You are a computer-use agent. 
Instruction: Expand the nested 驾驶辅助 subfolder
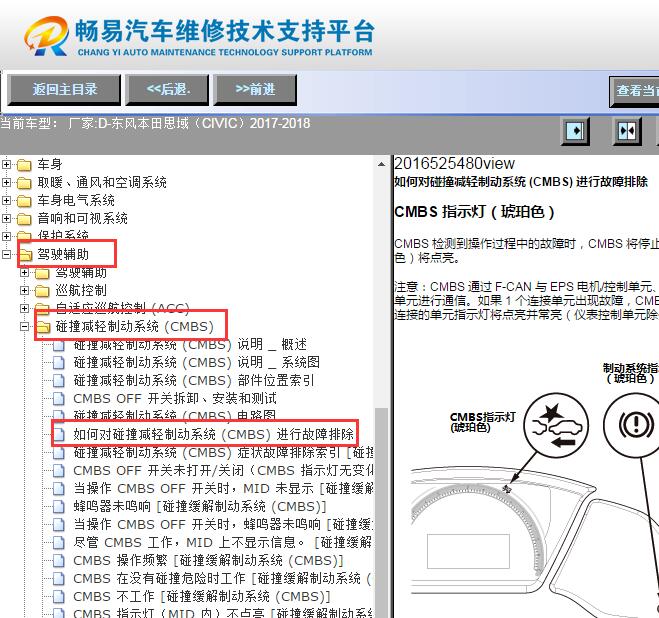pyautogui.click(x=24, y=272)
